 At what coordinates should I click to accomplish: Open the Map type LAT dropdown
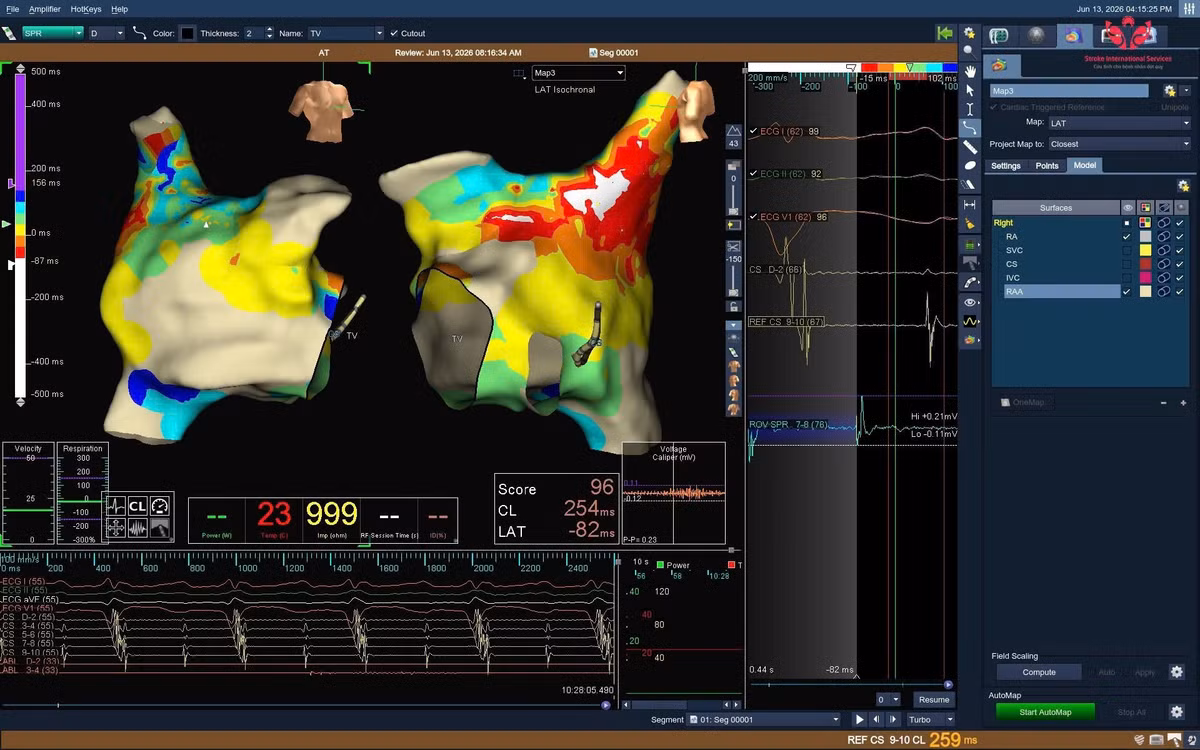[1119, 123]
